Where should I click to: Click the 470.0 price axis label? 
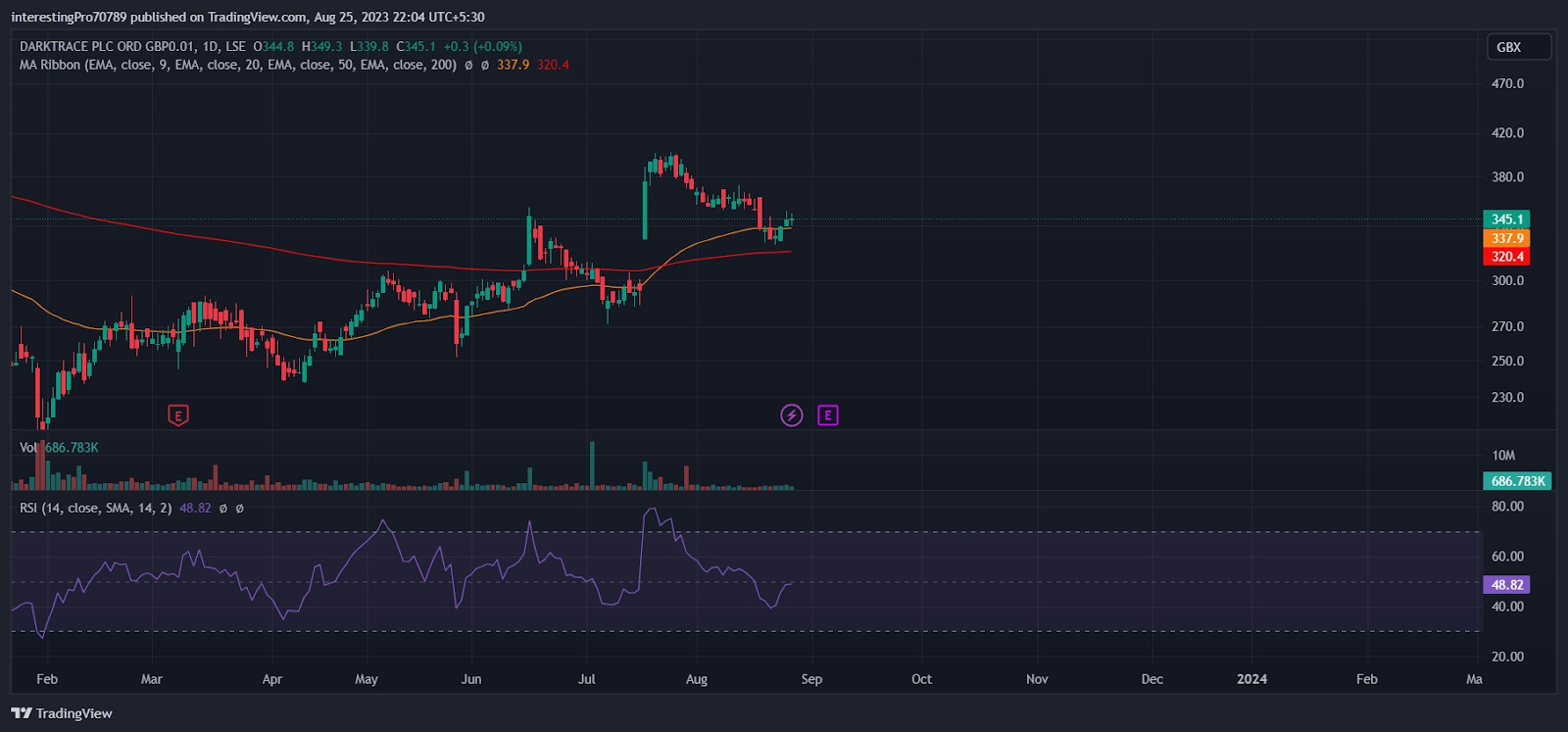coord(1507,83)
